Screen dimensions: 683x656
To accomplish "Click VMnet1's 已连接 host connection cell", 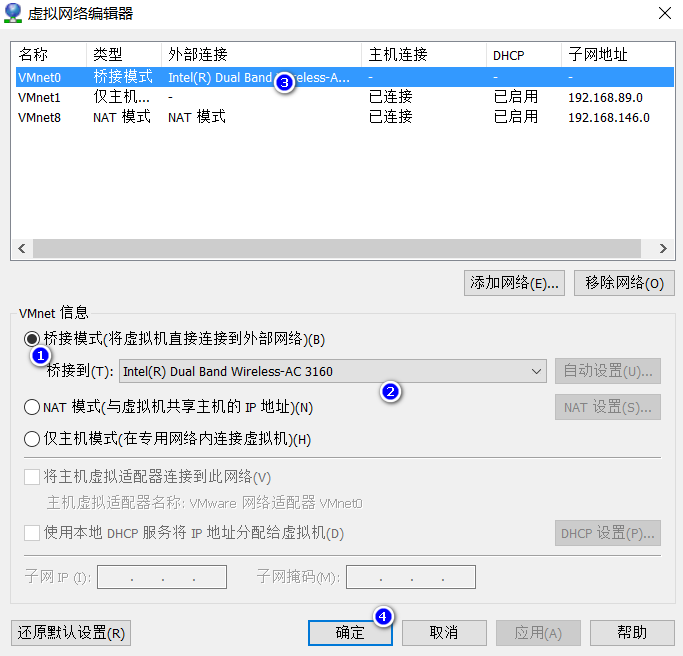I will coord(390,97).
